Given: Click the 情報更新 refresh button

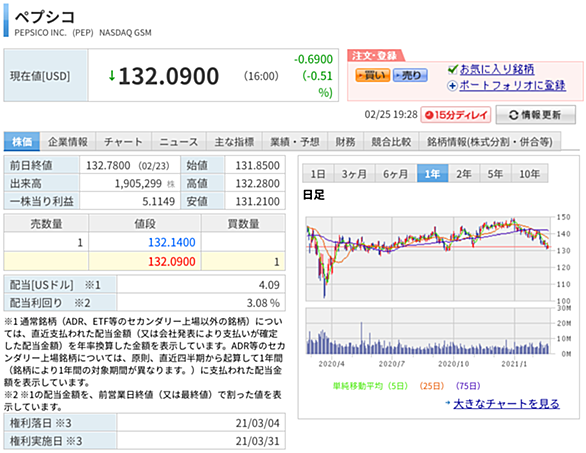Looking at the screenshot, I should [536, 115].
